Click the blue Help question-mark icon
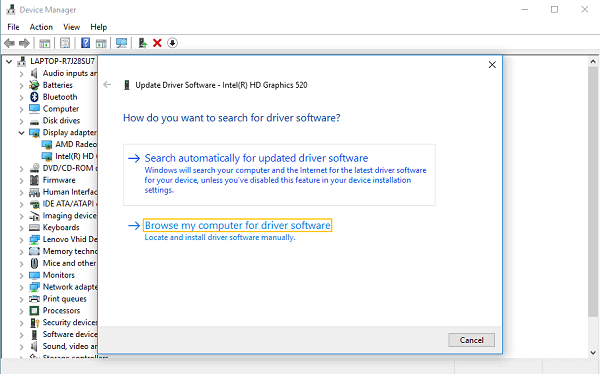The height and width of the screenshot is (374, 600). 85,43
